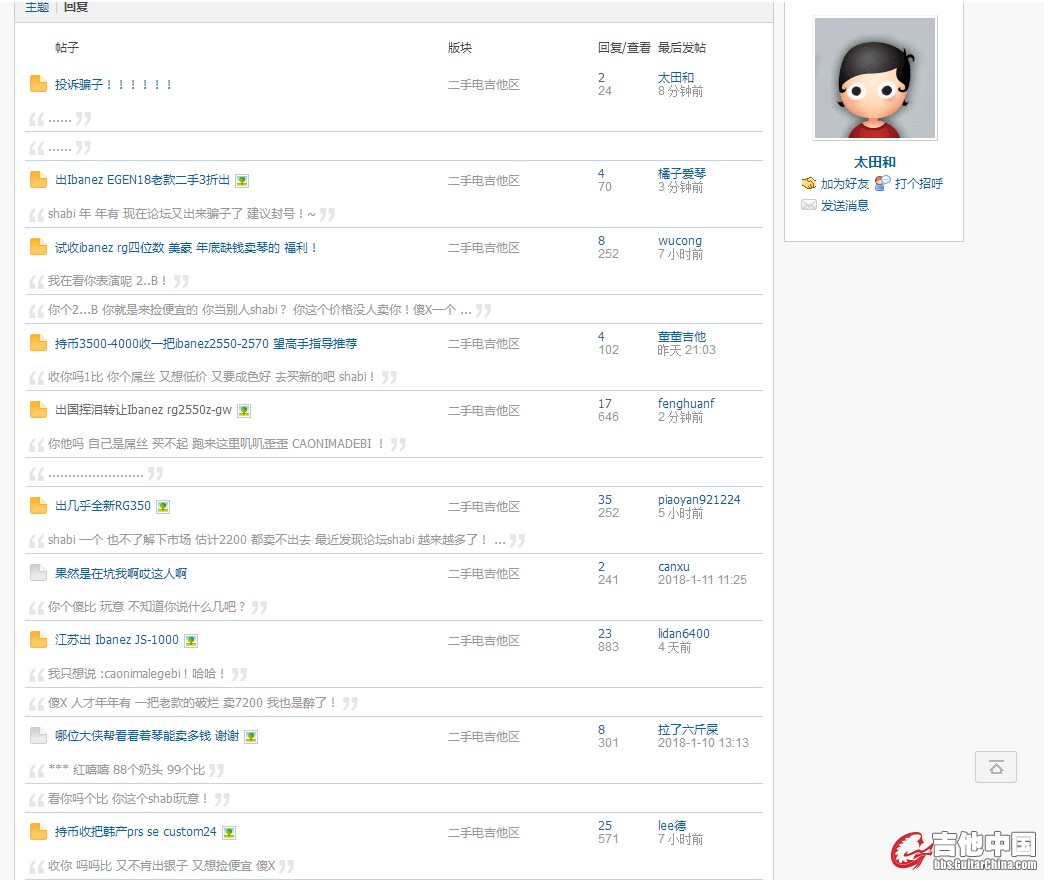Click folder icon beside 江苏出 Ibanez JS-1000
The image size is (1044, 880).
pyautogui.click(x=38, y=640)
